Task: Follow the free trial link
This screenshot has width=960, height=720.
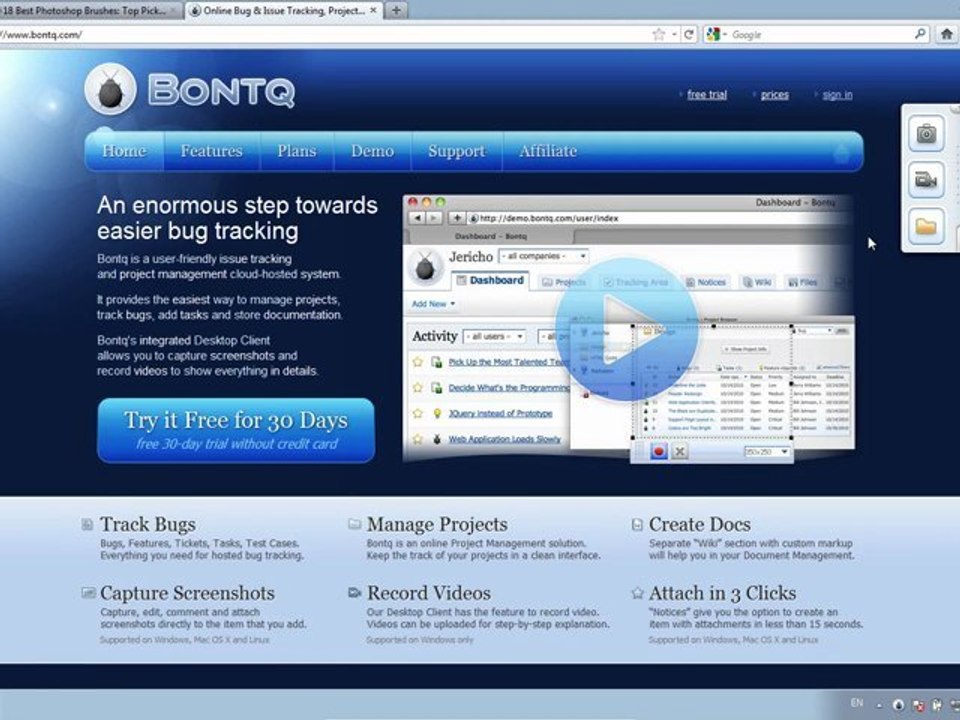Action: point(707,94)
